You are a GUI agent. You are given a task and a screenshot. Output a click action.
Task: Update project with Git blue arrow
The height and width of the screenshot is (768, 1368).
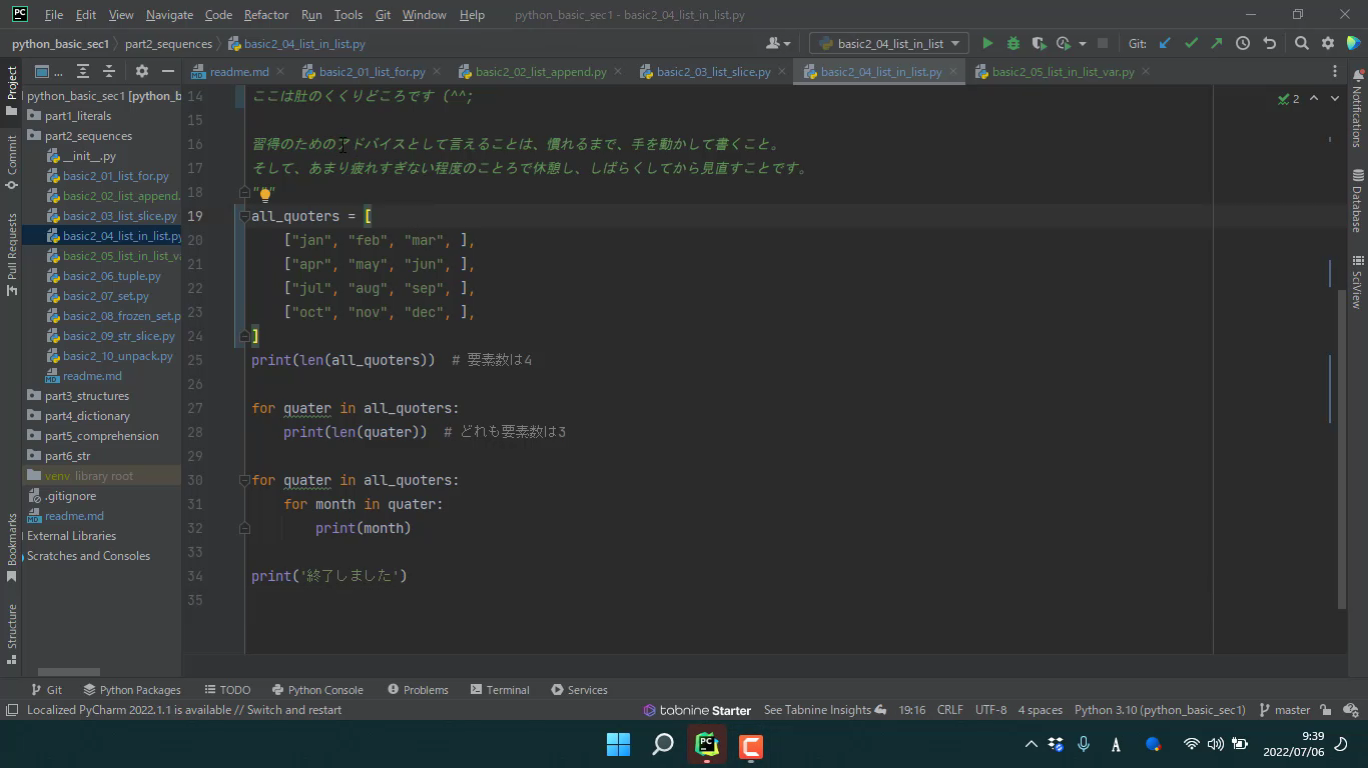(1164, 44)
